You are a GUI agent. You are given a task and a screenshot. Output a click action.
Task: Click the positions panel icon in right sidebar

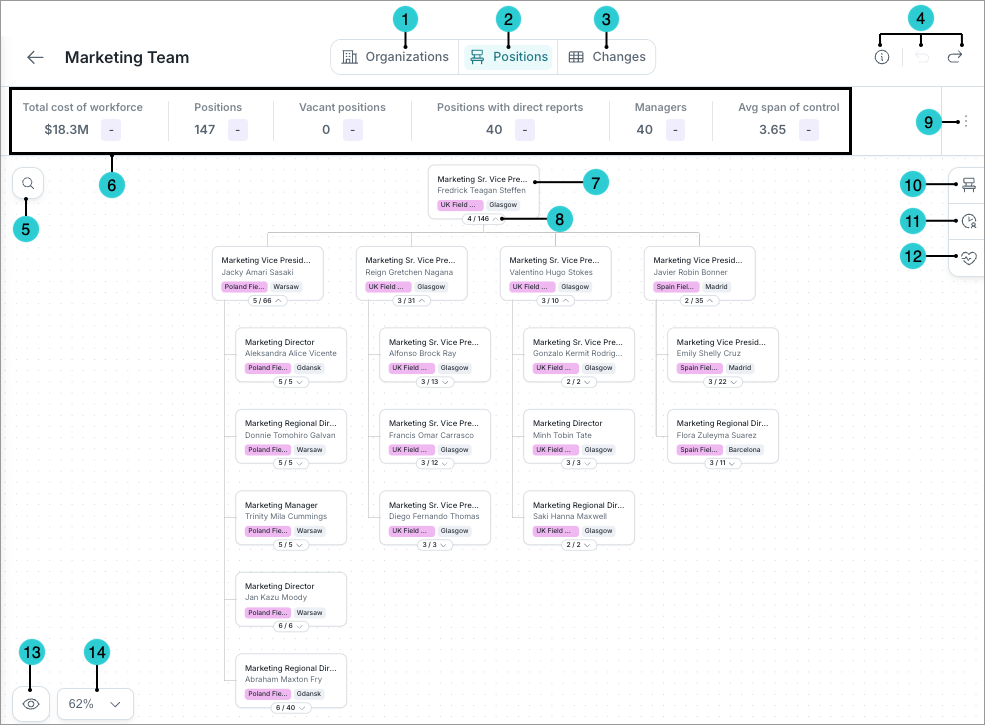click(968, 184)
